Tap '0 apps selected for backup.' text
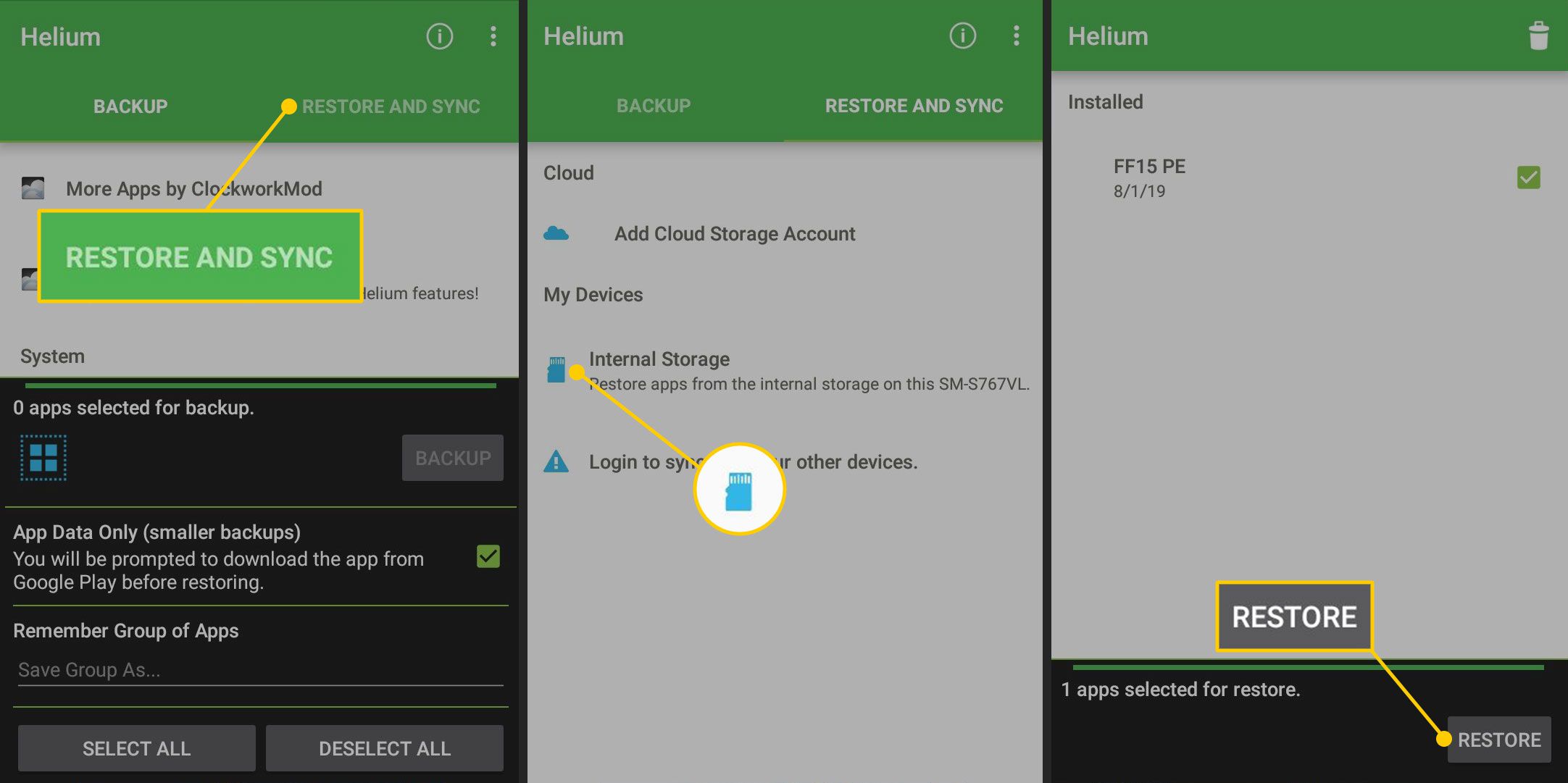Viewport: 1568px width, 783px height. (x=133, y=408)
